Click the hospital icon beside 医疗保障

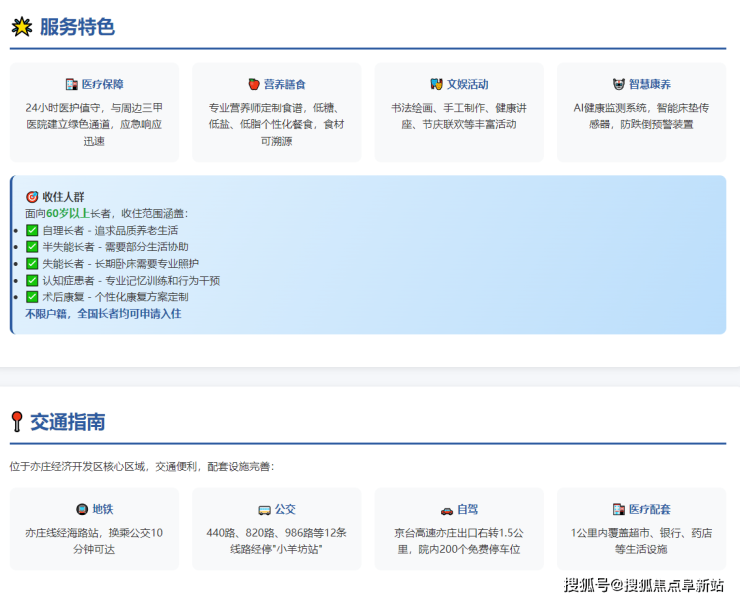pyautogui.click(x=71, y=85)
